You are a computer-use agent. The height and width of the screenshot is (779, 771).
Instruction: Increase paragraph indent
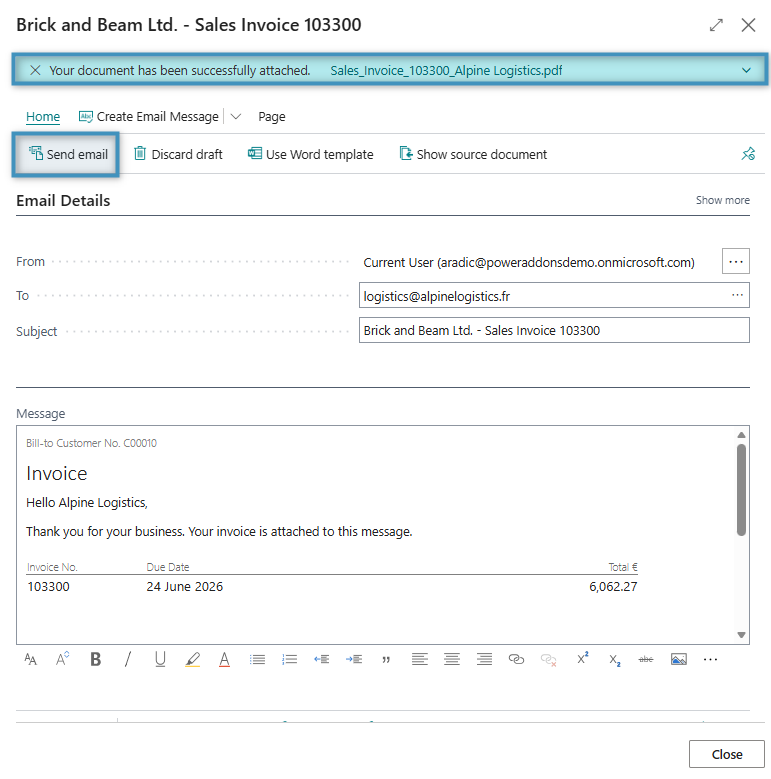[x=354, y=659]
